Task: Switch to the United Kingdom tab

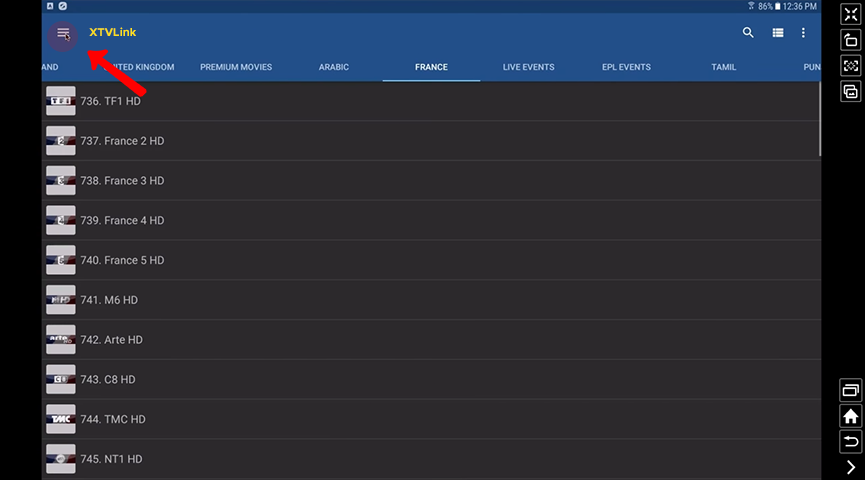Action: point(138,67)
